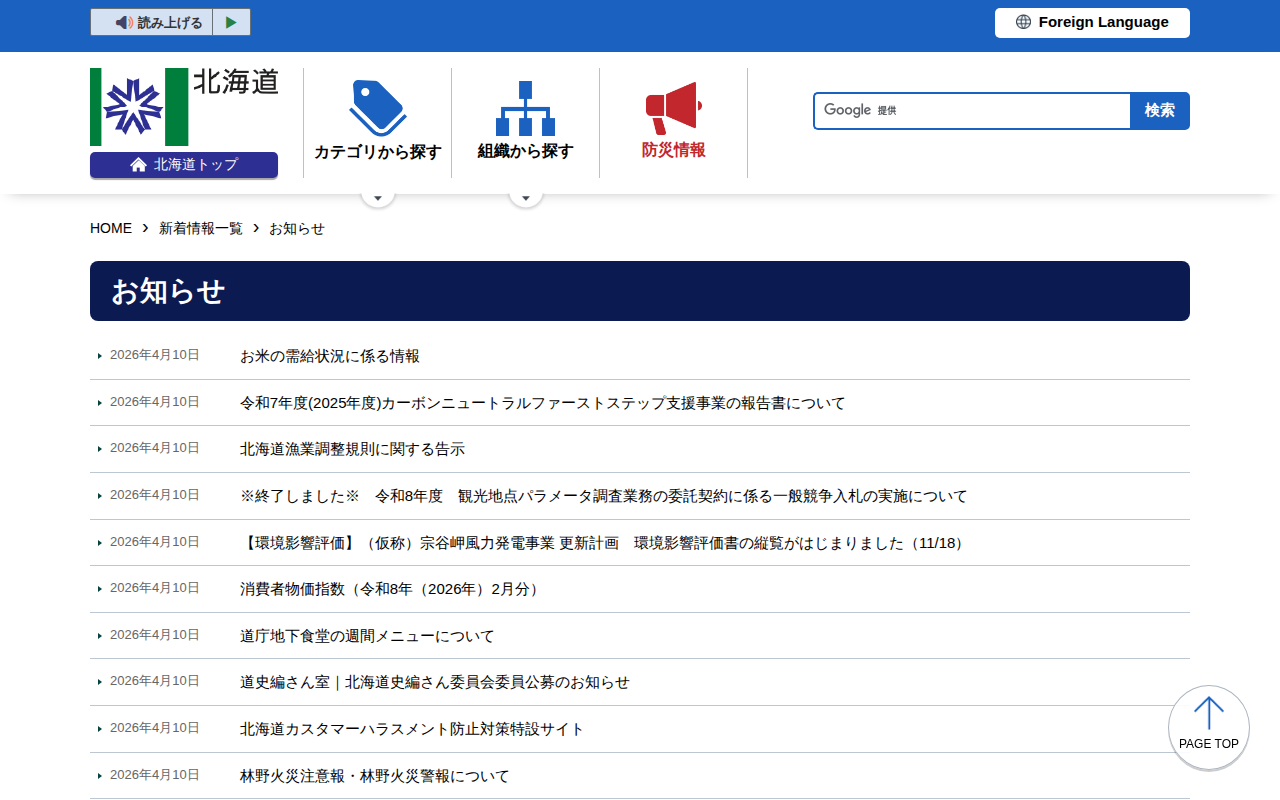The width and height of the screenshot is (1280, 800).
Task: Focus the Google search input field
Action: click(972, 111)
